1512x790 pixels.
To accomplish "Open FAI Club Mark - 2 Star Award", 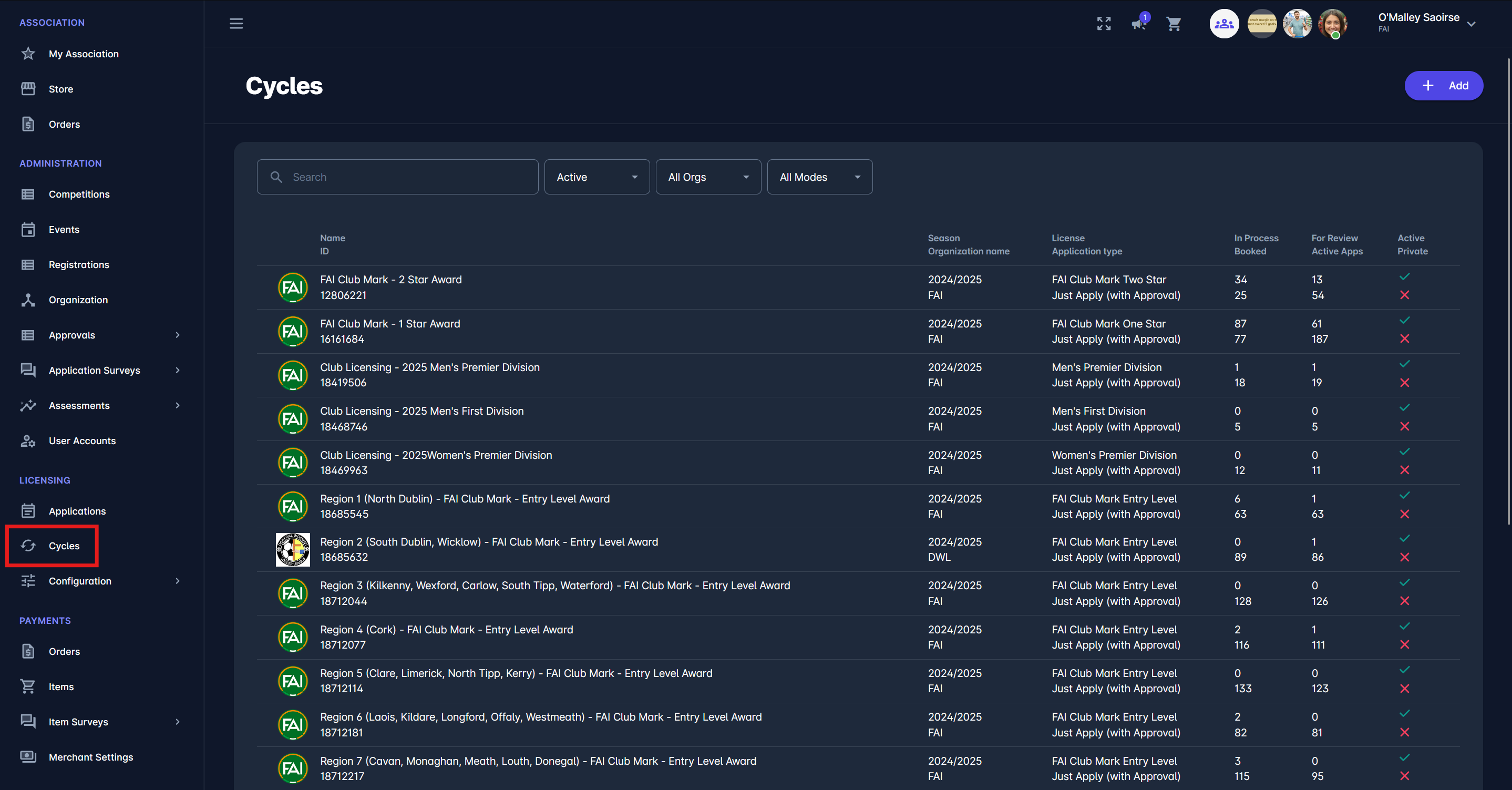I will 390,280.
